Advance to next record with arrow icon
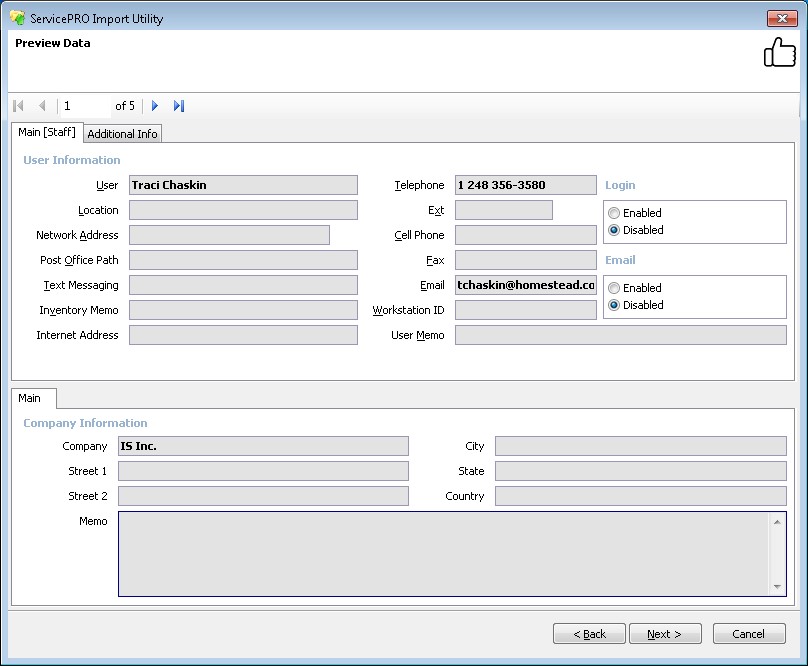This screenshot has height=666, width=808. click(x=155, y=106)
